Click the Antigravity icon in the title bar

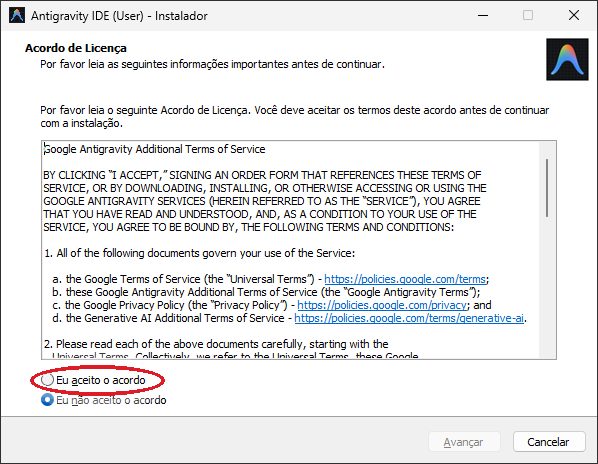[x=17, y=16]
